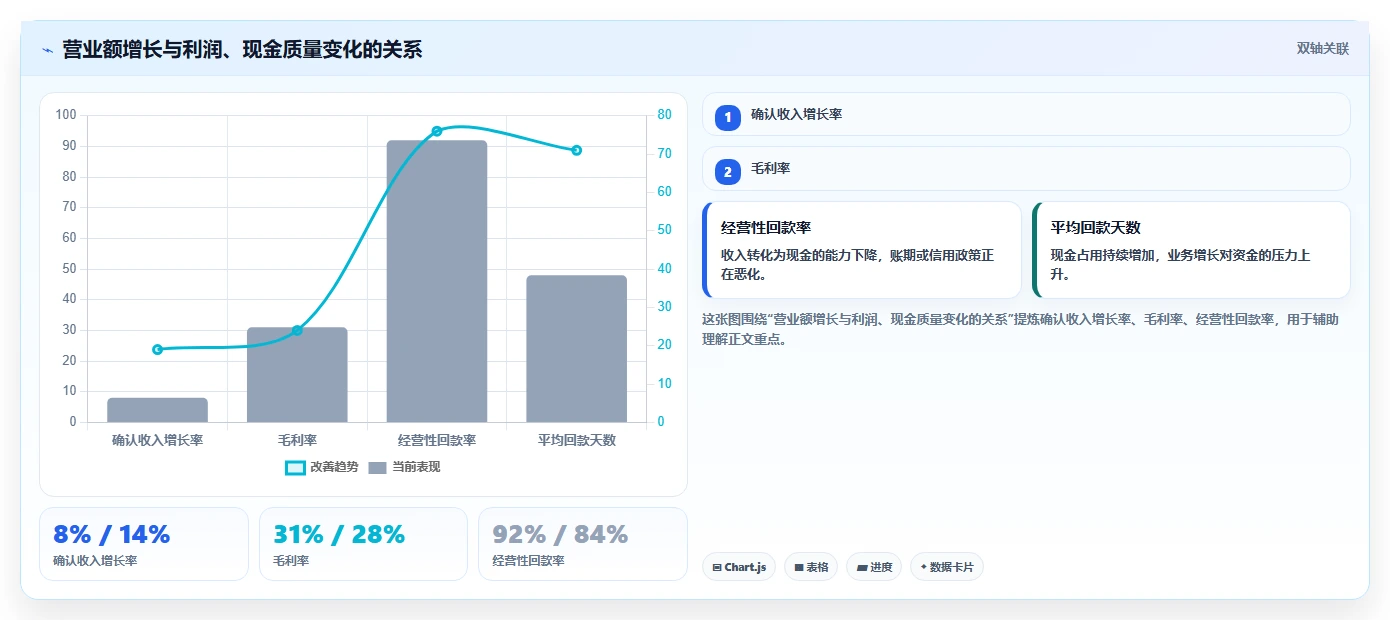Open the 经营性回款率 description card

(862, 250)
